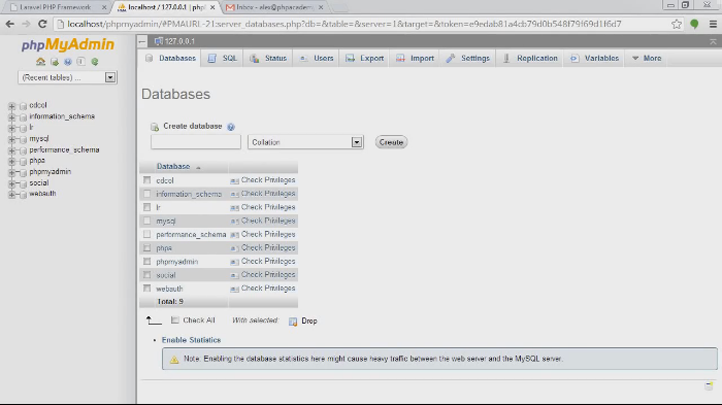Open the Users tab
This screenshot has height=405, width=722.
pos(316,58)
